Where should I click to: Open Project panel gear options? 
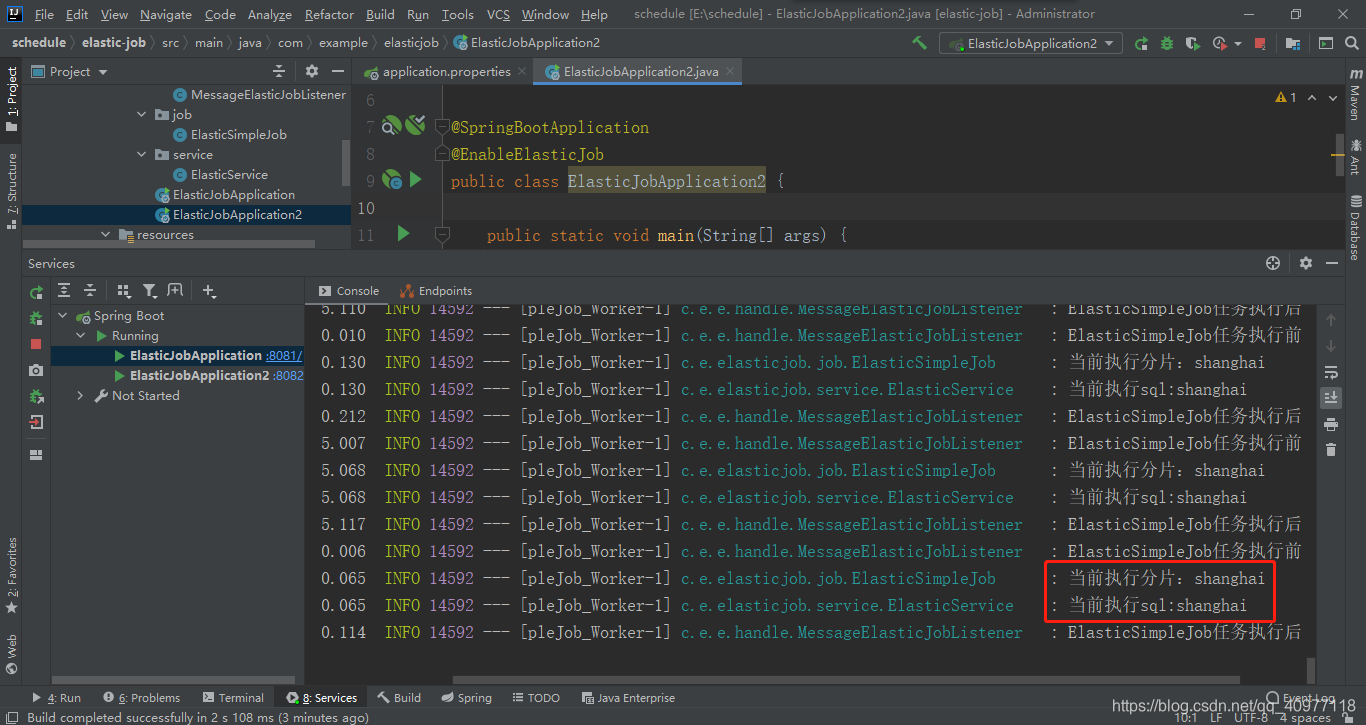312,71
